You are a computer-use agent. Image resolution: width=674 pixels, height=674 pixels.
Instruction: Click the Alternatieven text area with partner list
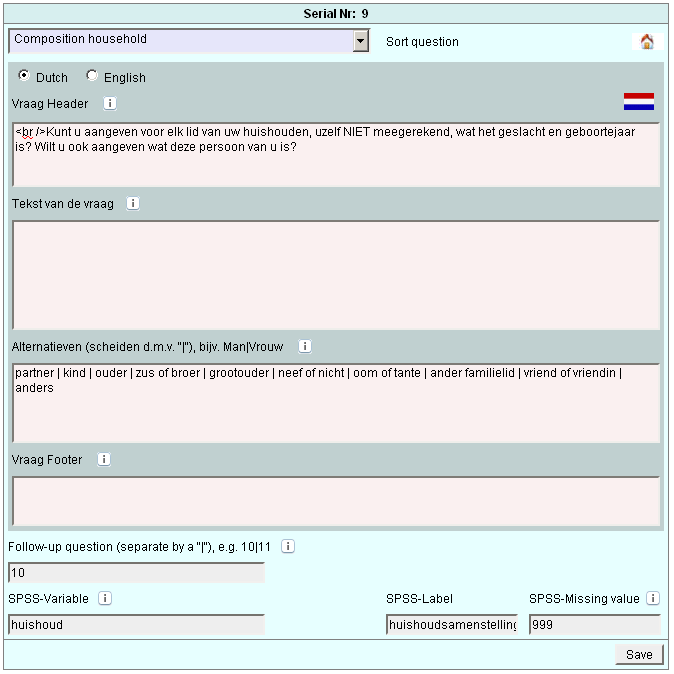coord(335,403)
